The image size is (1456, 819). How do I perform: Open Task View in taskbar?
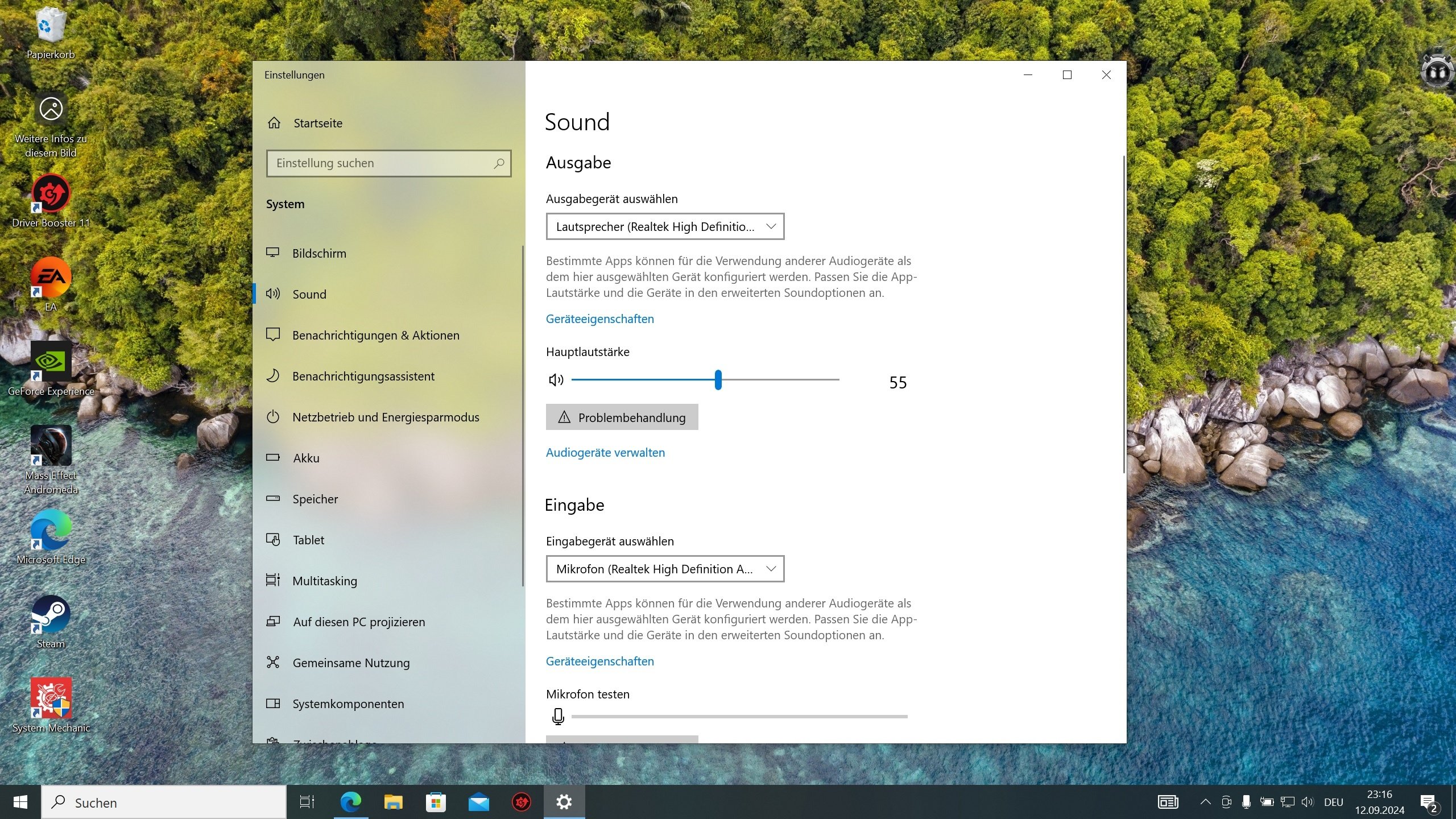[x=307, y=803]
